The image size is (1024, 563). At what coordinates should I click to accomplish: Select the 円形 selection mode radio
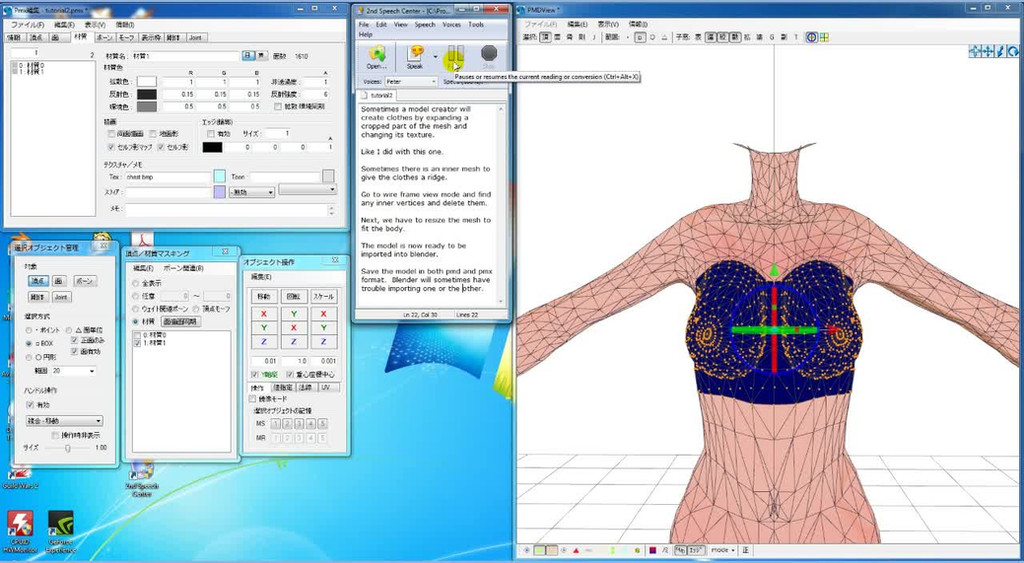tap(29, 357)
